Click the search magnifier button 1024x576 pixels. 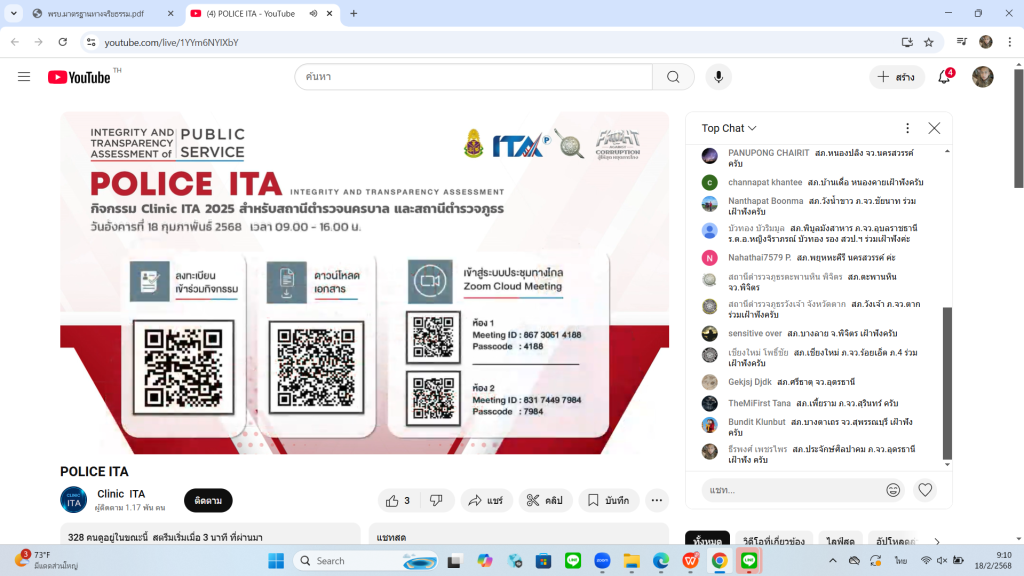coord(673,77)
